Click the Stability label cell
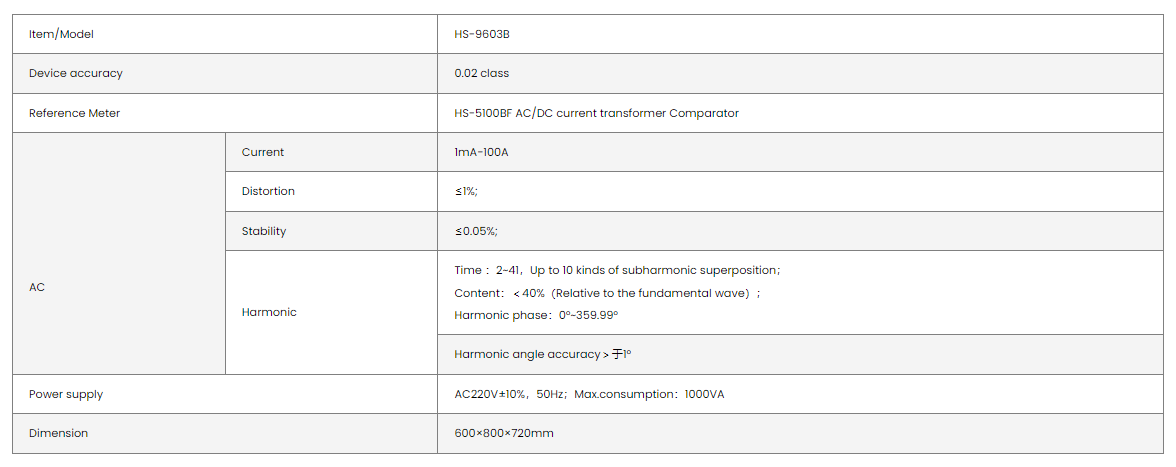1176x467 pixels. point(264,231)
